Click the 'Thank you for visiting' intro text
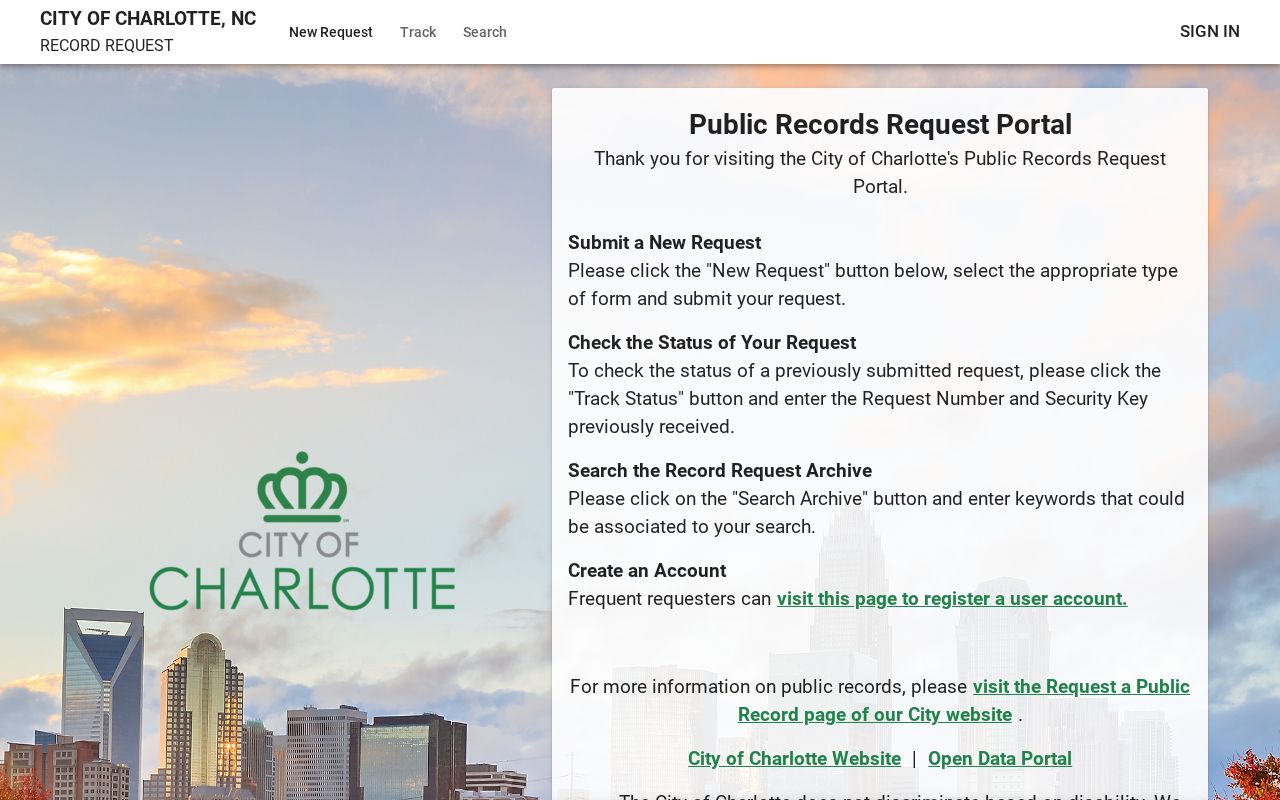Viewport: 1280px width, 800px height. click(880, 172)
